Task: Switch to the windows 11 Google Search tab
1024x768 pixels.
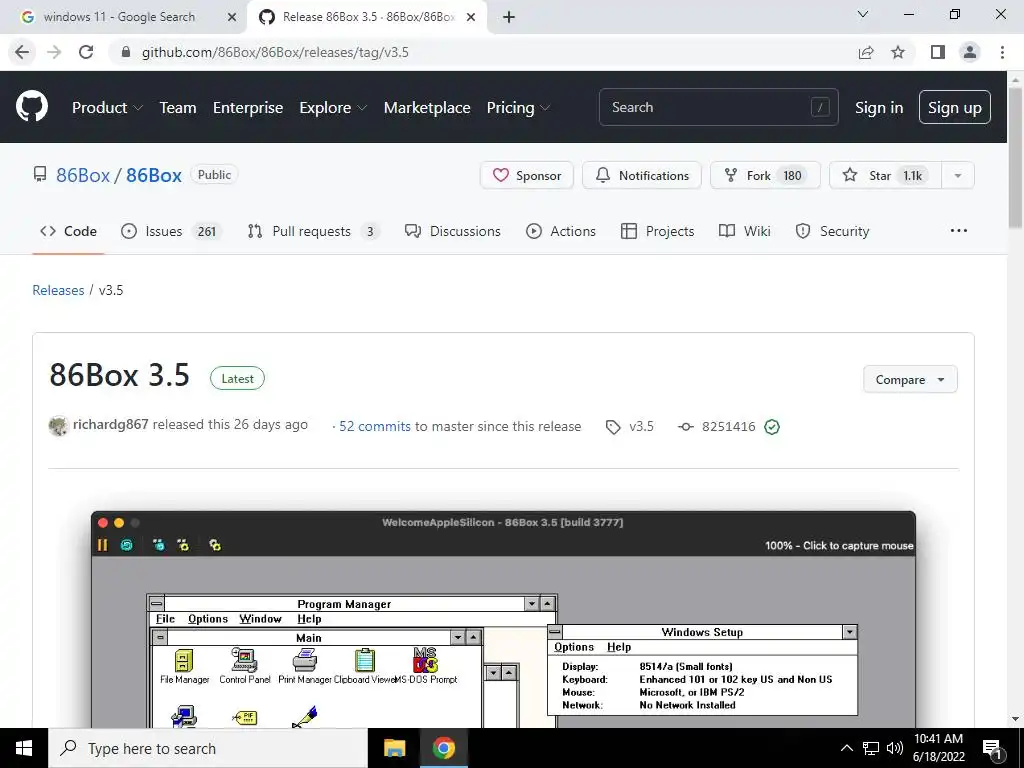Action: coord(120,17)
